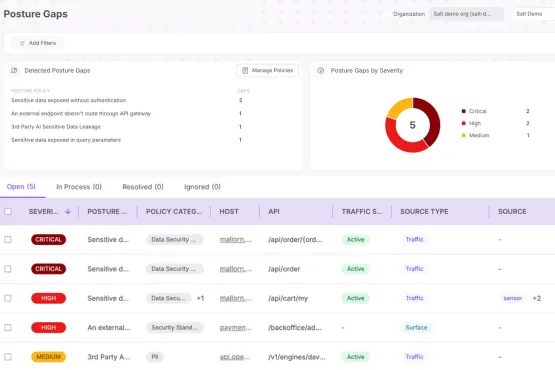Click the Surface source type tag

416,328
